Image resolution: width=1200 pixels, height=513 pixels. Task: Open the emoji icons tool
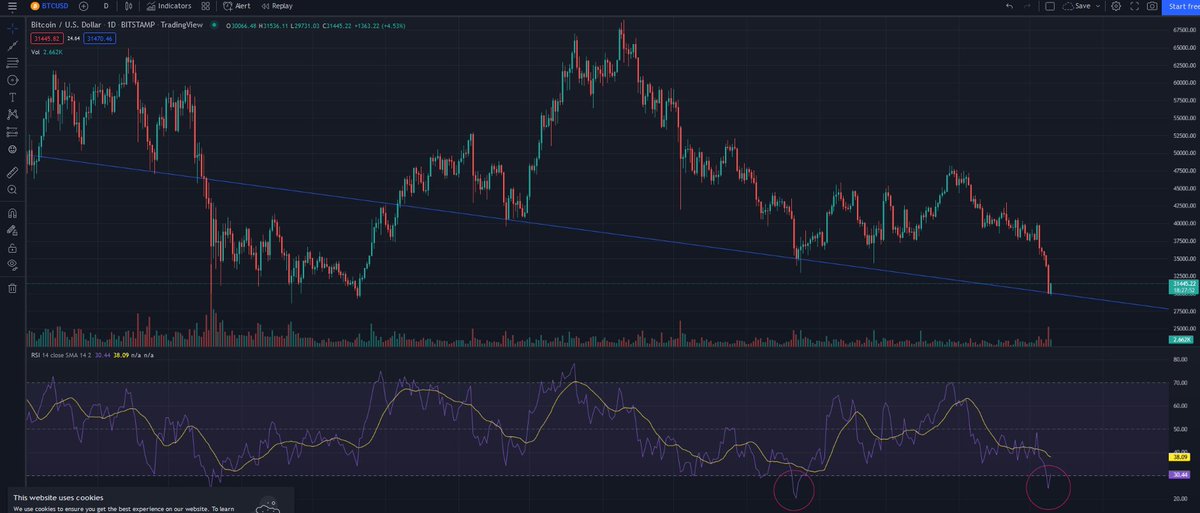(12, 149)
